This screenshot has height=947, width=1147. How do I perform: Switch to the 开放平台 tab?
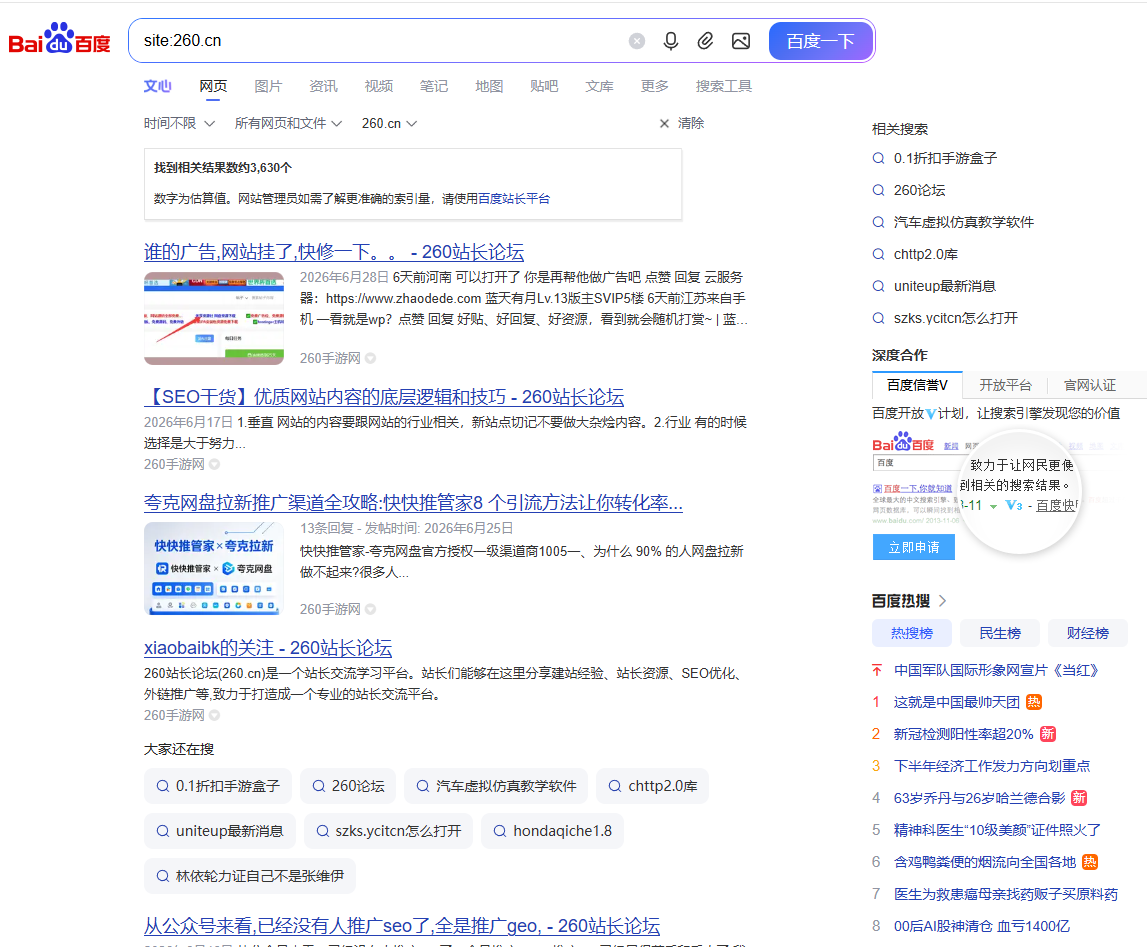[x=1005, y=385]
